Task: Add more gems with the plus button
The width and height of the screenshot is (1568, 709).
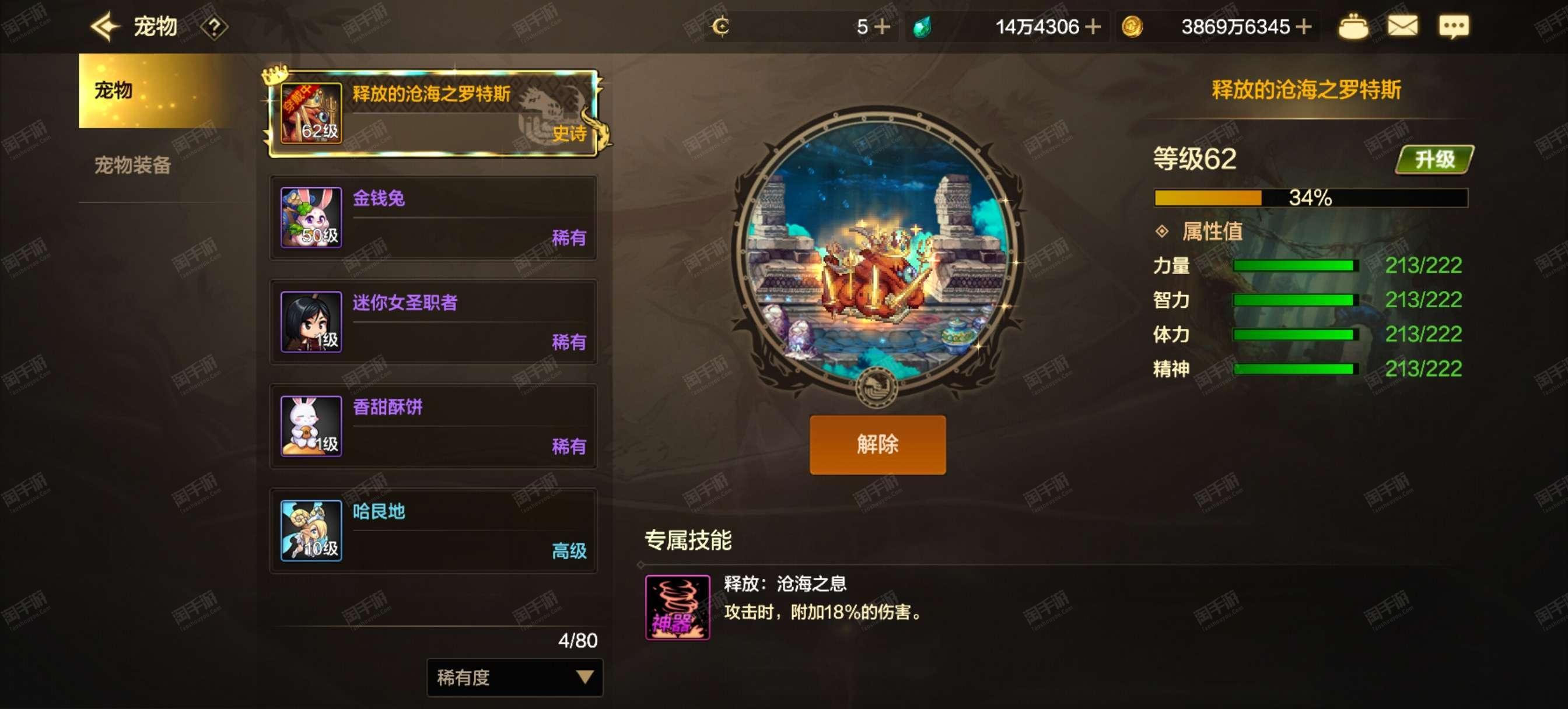Action: pos(1093,27)
